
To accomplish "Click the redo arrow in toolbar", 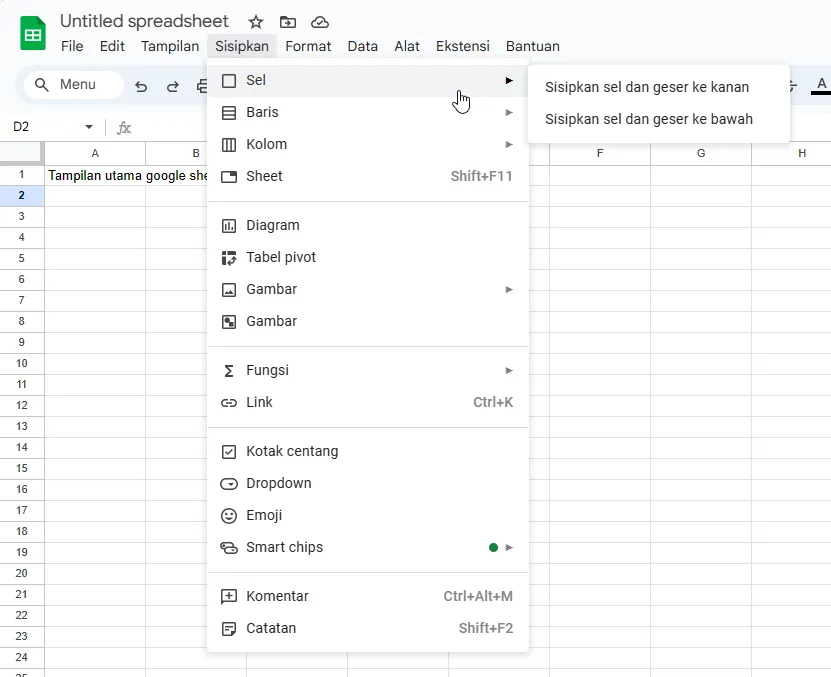I will pyautogui.click(x=173, y=86).
